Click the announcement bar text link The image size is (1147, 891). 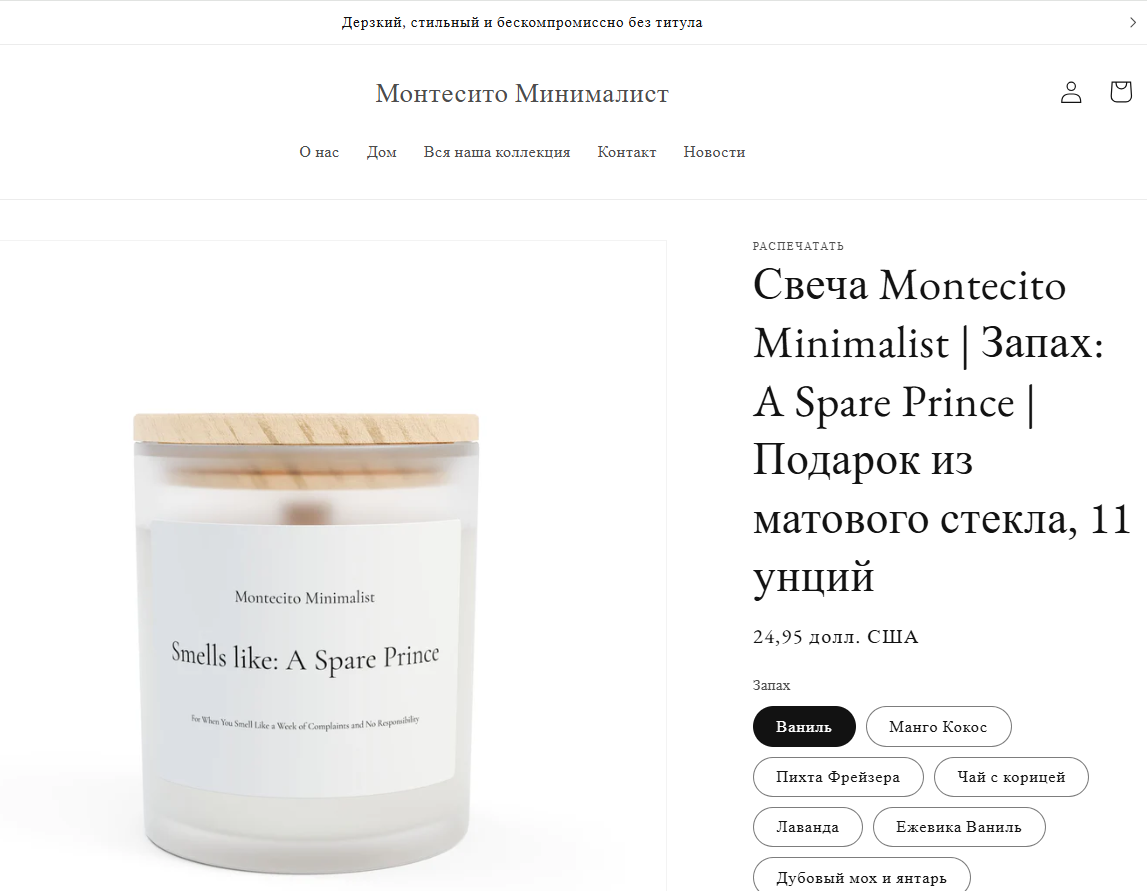[x=522, y=23]
